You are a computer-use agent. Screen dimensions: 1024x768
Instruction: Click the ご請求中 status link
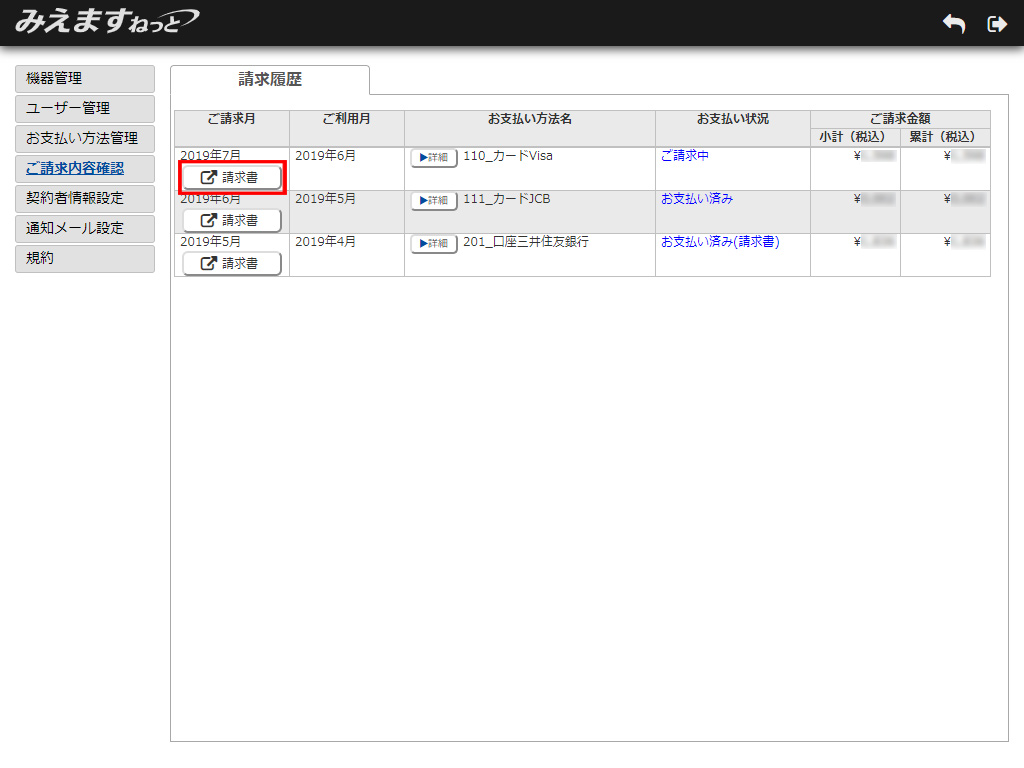point(684,156)
